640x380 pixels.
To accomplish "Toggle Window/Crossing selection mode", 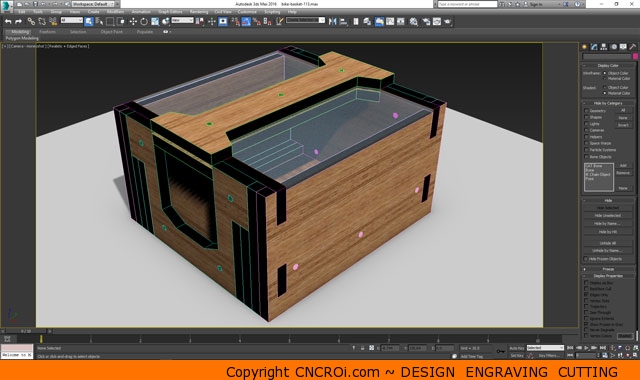I will 120,22.
